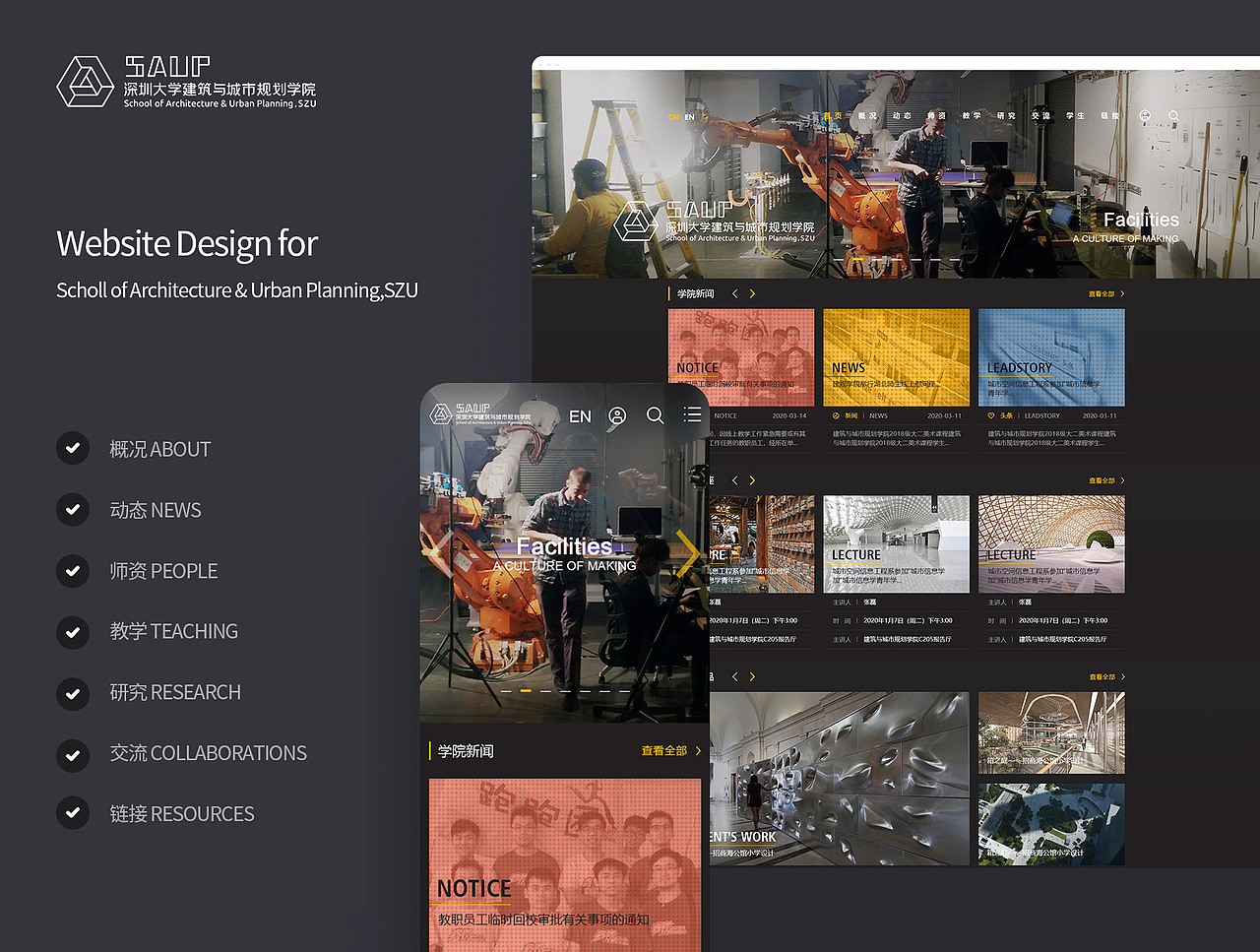Click the SAUP logo on the desktop hero banner
1260x952 pixels.
714,222
